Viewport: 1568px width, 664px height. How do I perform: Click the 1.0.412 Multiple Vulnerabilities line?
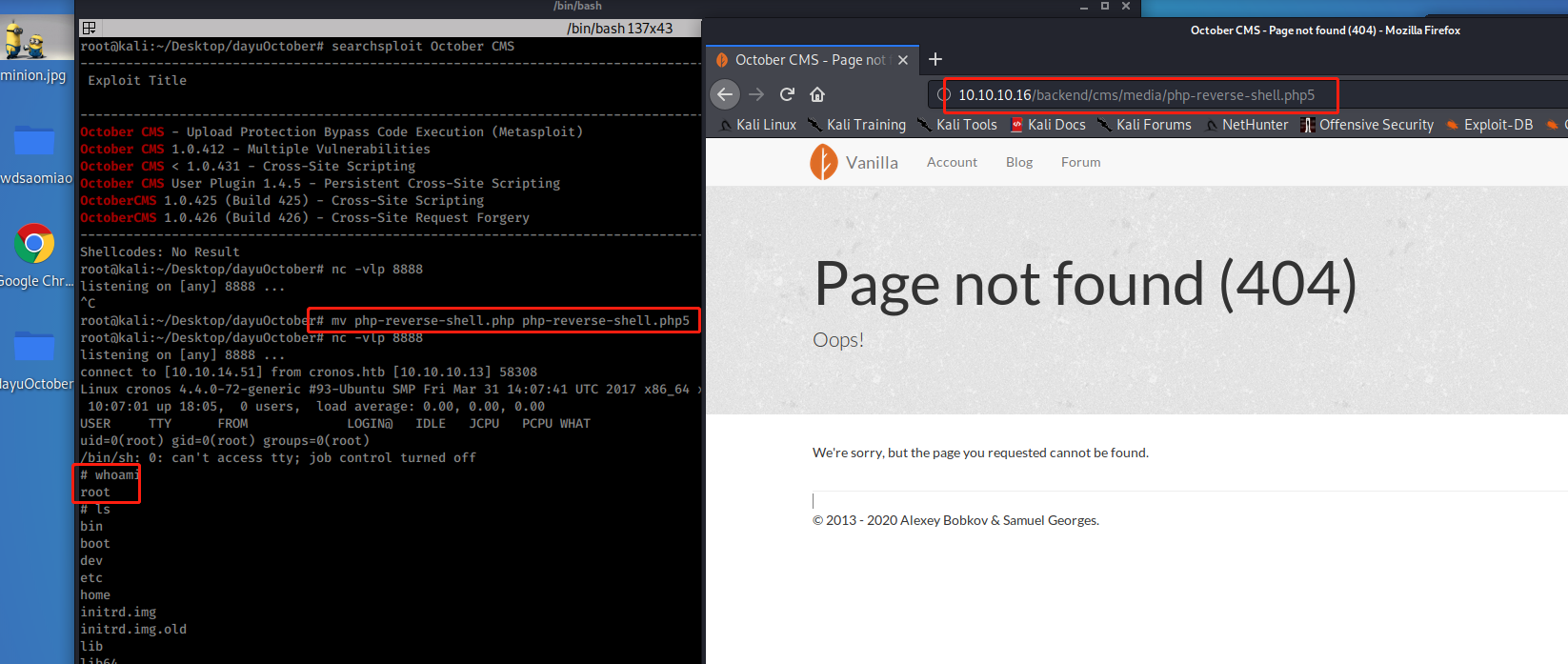pos(255,150)
